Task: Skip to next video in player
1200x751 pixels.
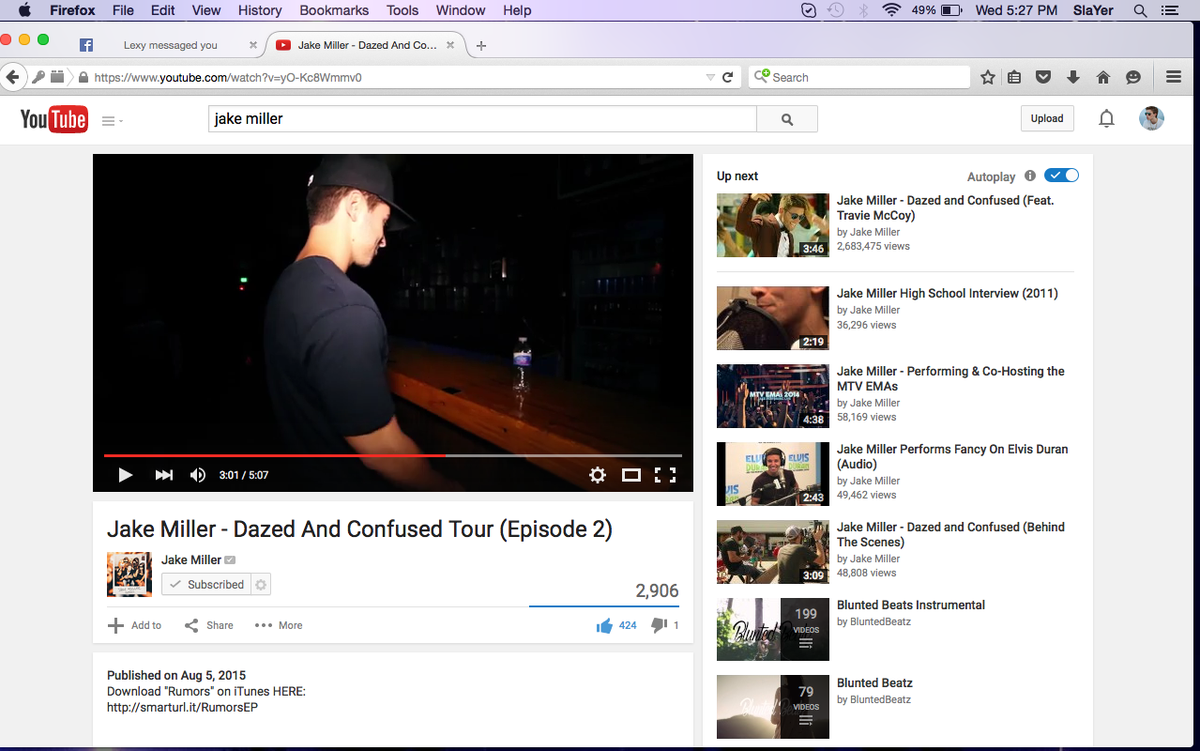Action: click(x=164, y=475)
